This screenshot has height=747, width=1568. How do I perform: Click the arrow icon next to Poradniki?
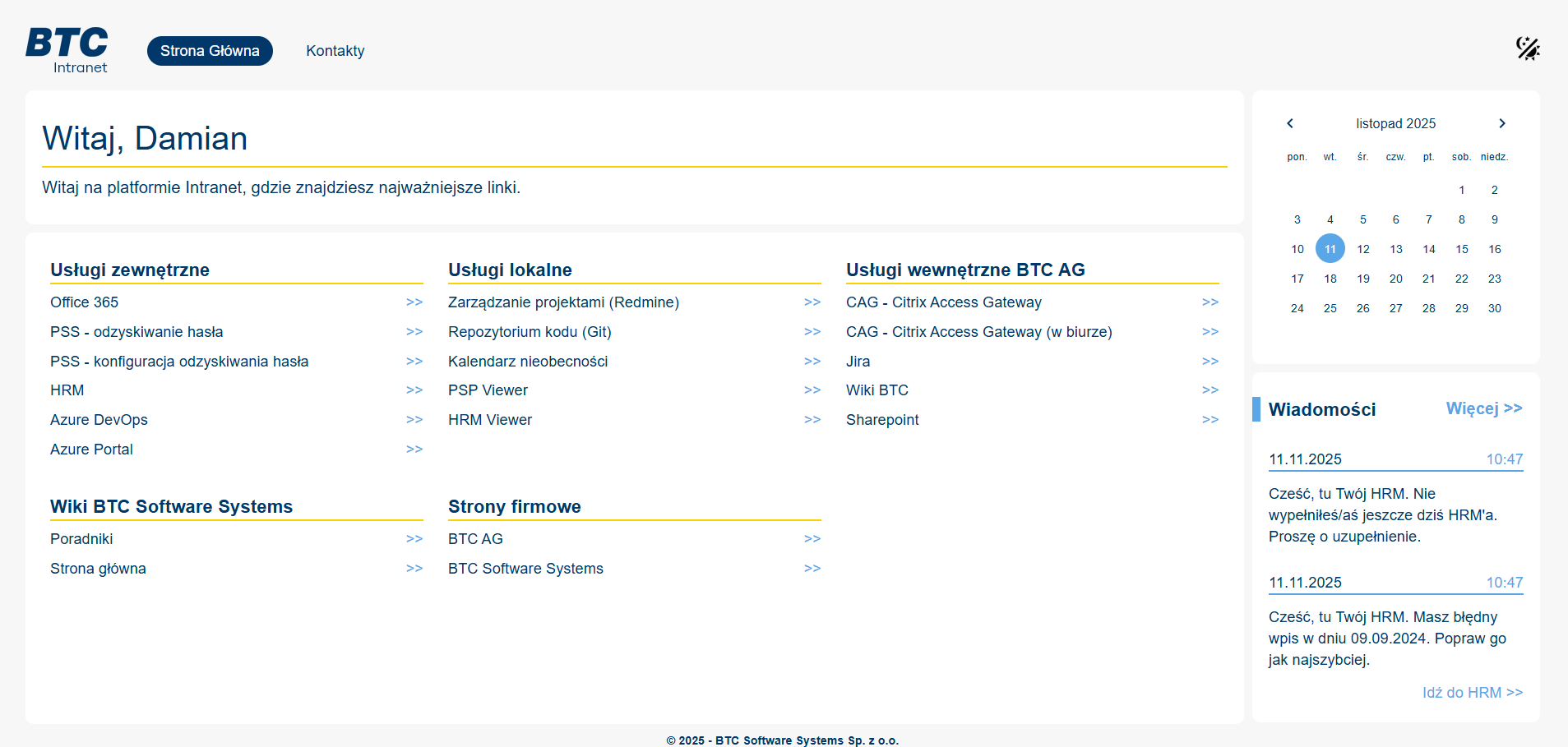(x=414, y=539)
